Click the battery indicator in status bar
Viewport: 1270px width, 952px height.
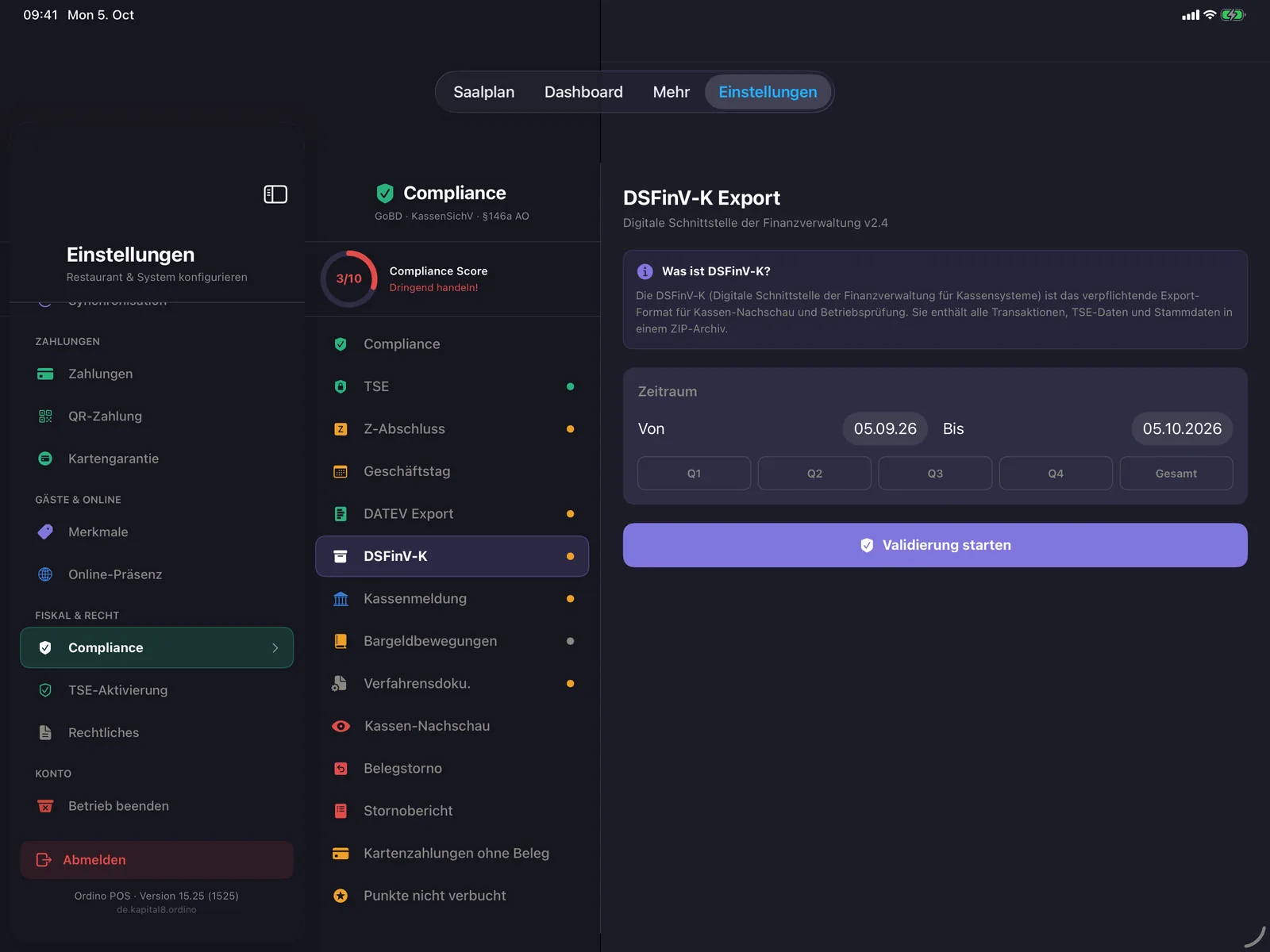tap(1233, 15)
